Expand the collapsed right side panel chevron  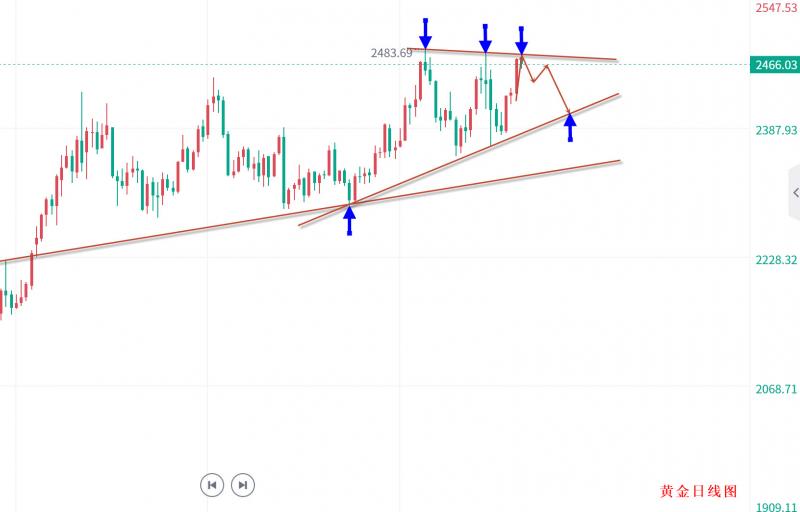click(794, 191)
